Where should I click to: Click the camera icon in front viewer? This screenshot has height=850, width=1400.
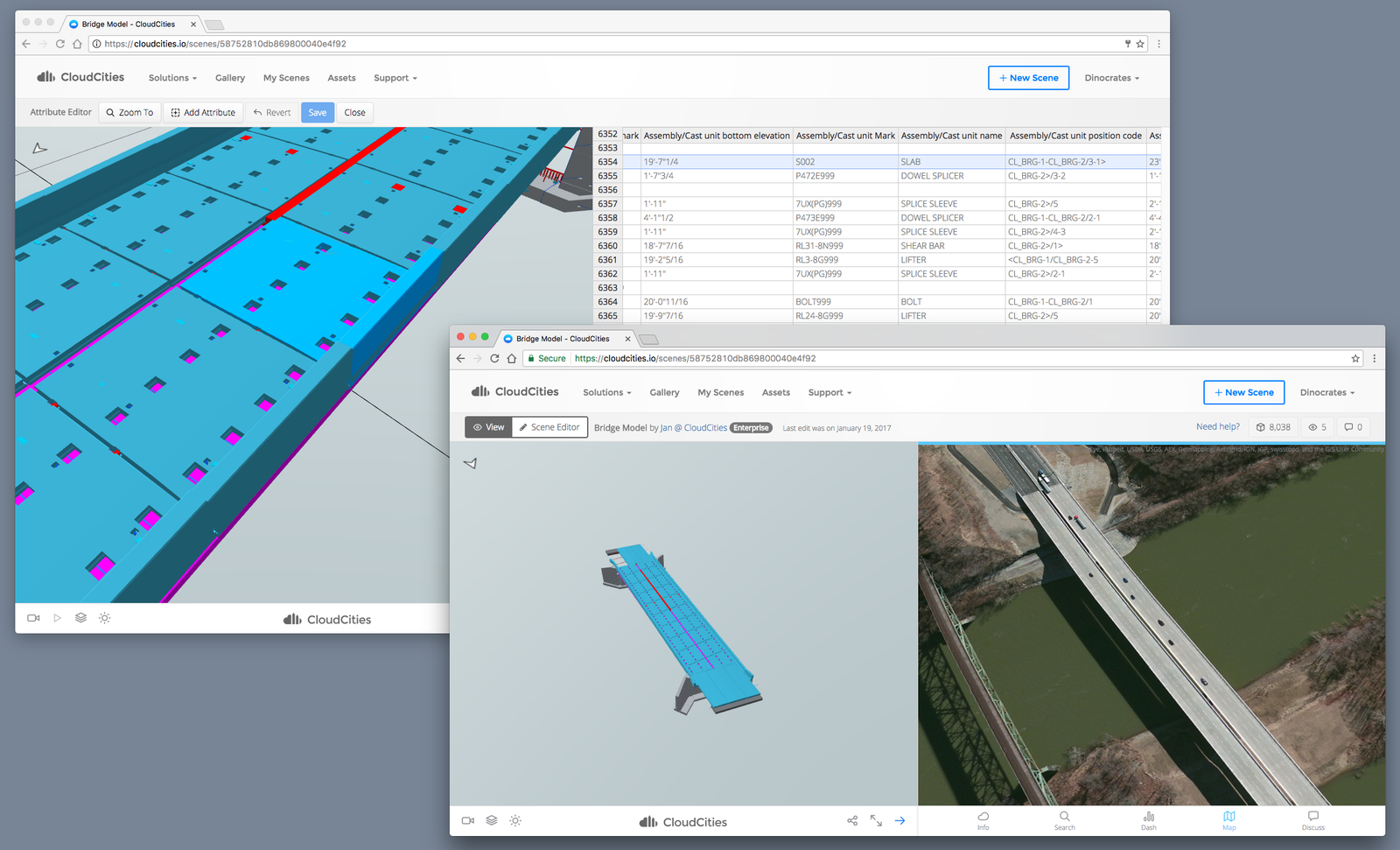pyautogui.click(x=468, y=820)
